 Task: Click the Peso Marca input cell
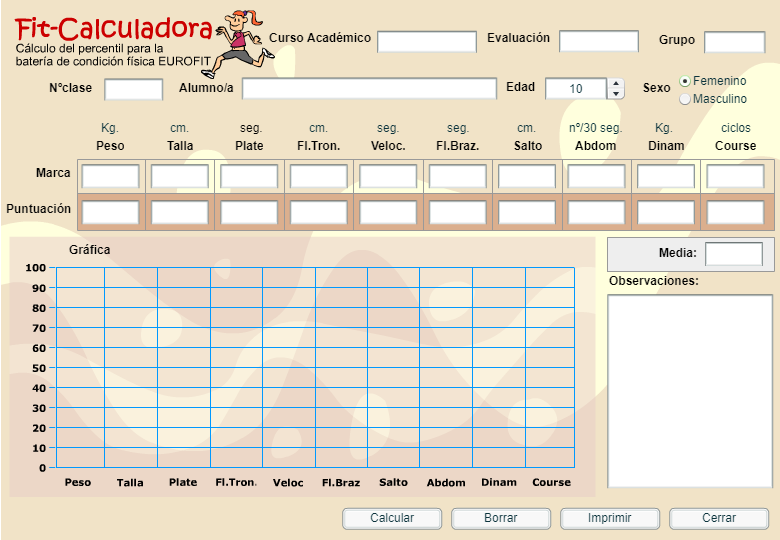click(x=110, y=177)
